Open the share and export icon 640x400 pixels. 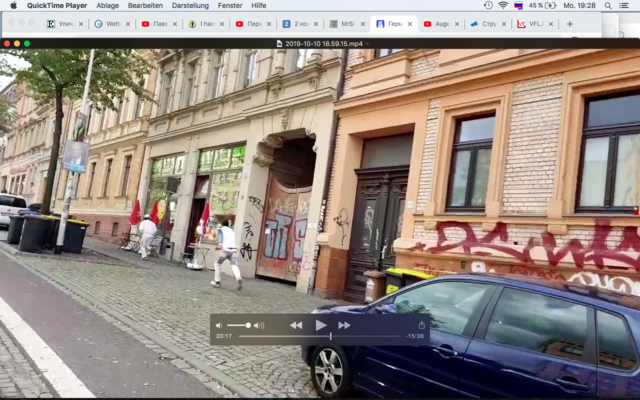pyautogui.click(x=422, y=325)
